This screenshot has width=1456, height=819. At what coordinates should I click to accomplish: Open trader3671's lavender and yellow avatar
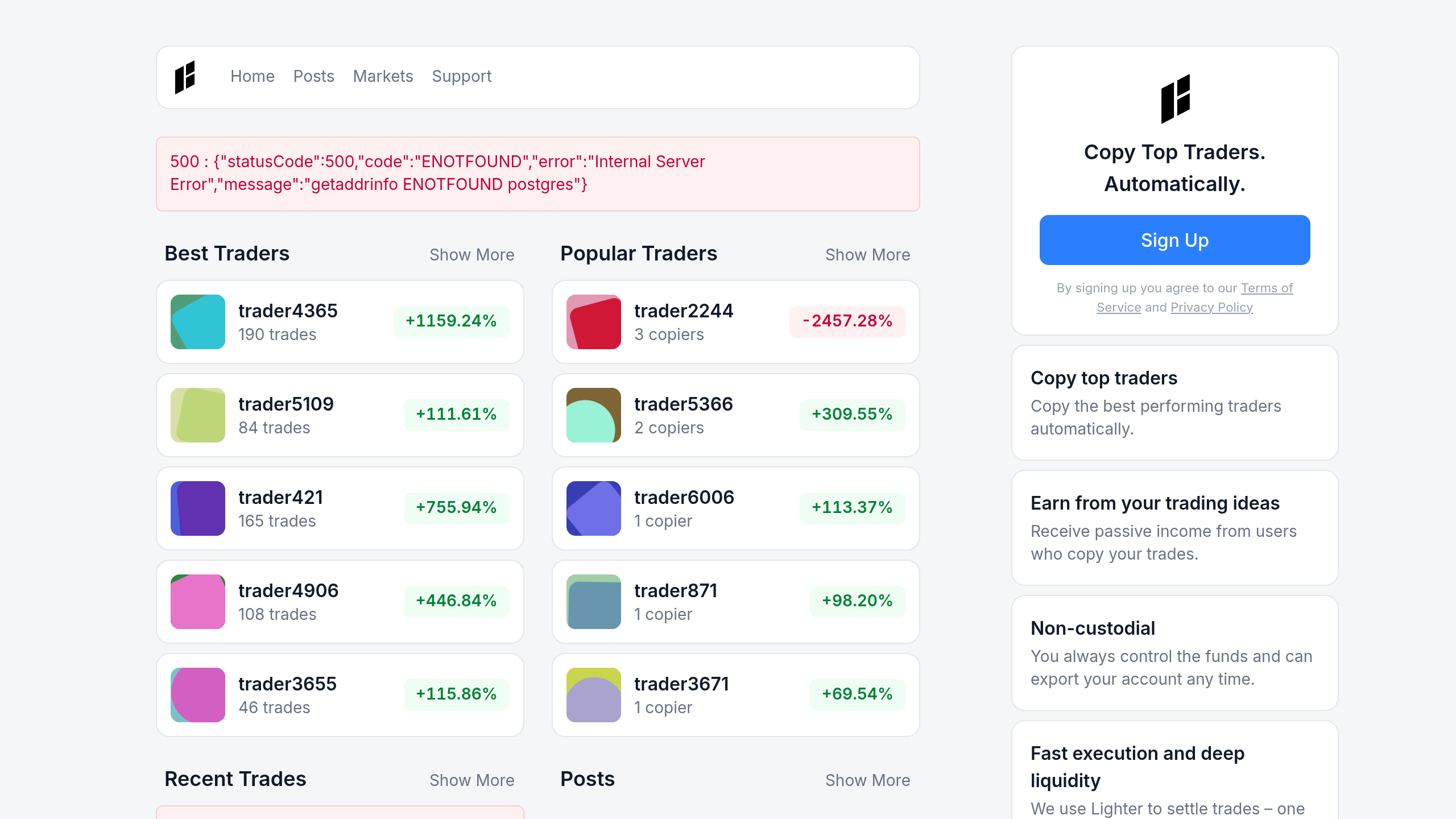tap(594, 695)
